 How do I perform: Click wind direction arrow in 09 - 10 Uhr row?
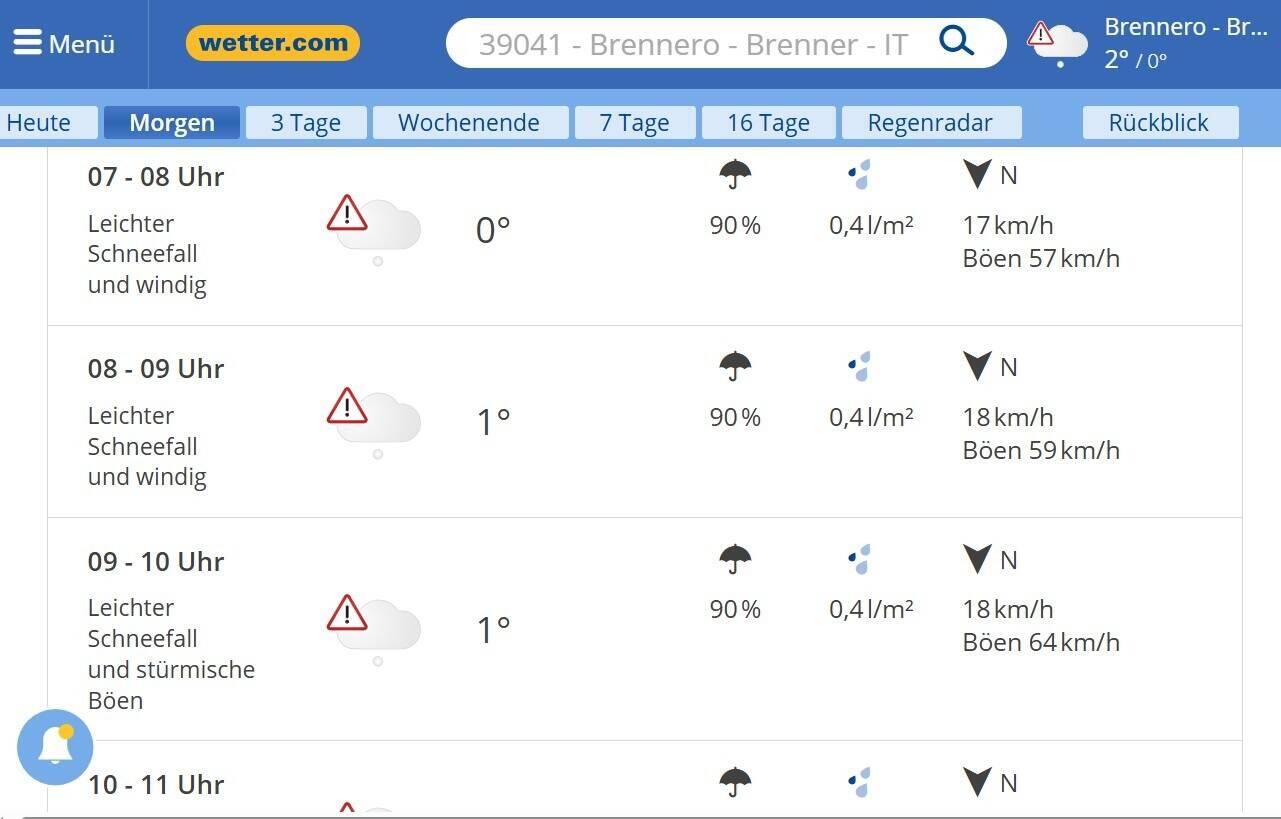(976, 559)
